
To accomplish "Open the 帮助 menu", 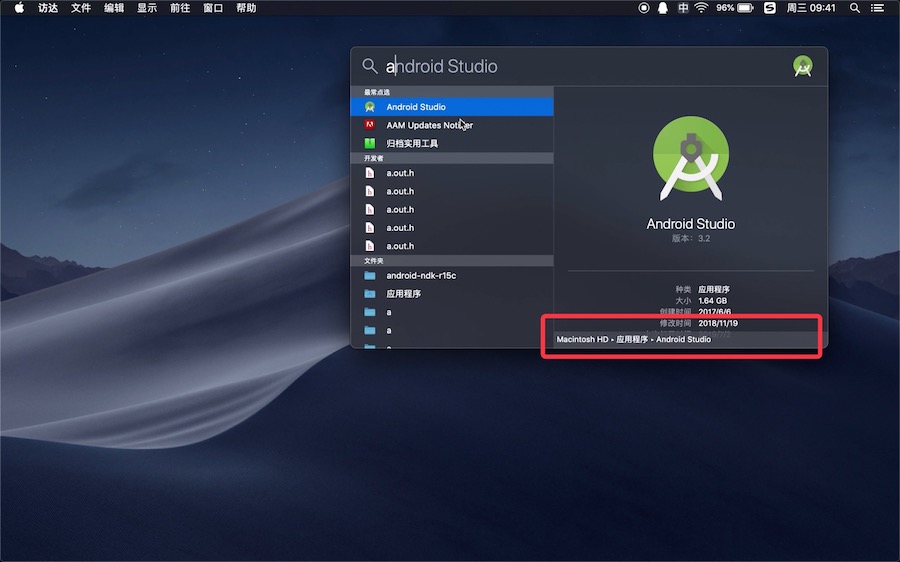I will pos(246,8).
